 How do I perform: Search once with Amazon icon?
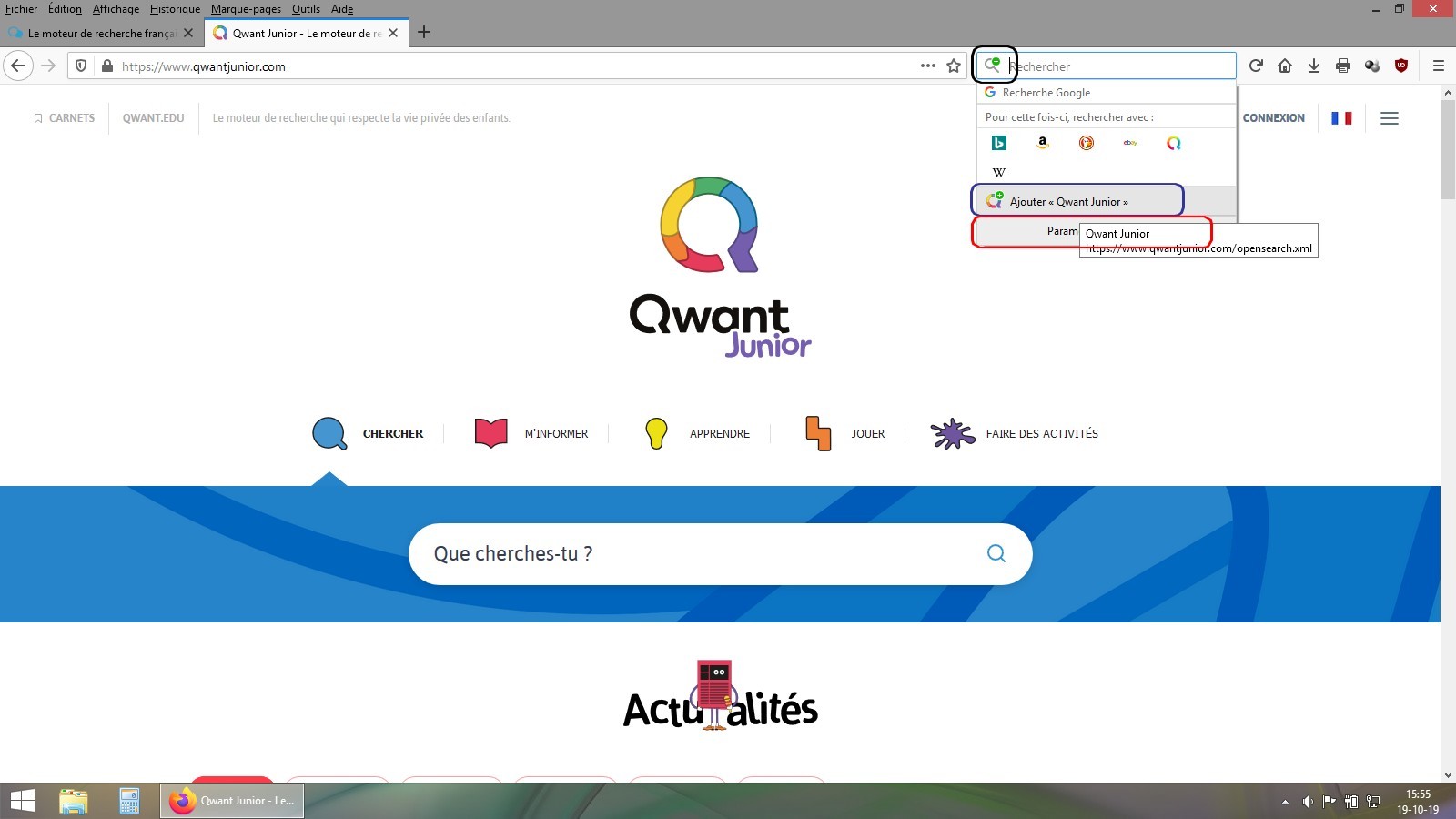[x=1043, y=143]
